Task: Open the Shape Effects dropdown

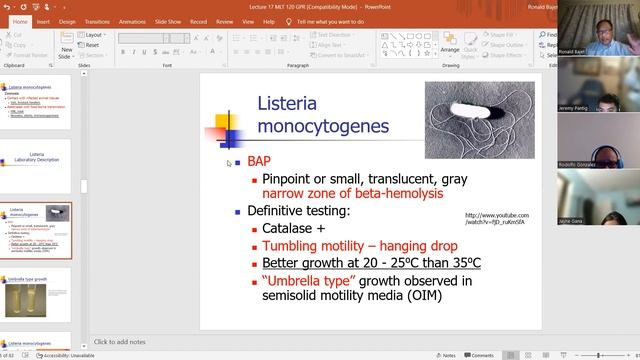Action: click(503, 55)
